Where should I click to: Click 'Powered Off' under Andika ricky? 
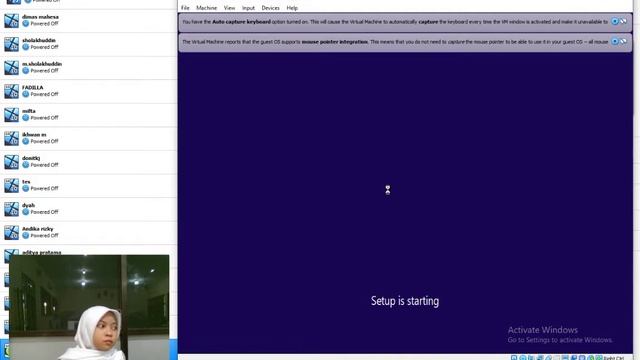[44, 236]
